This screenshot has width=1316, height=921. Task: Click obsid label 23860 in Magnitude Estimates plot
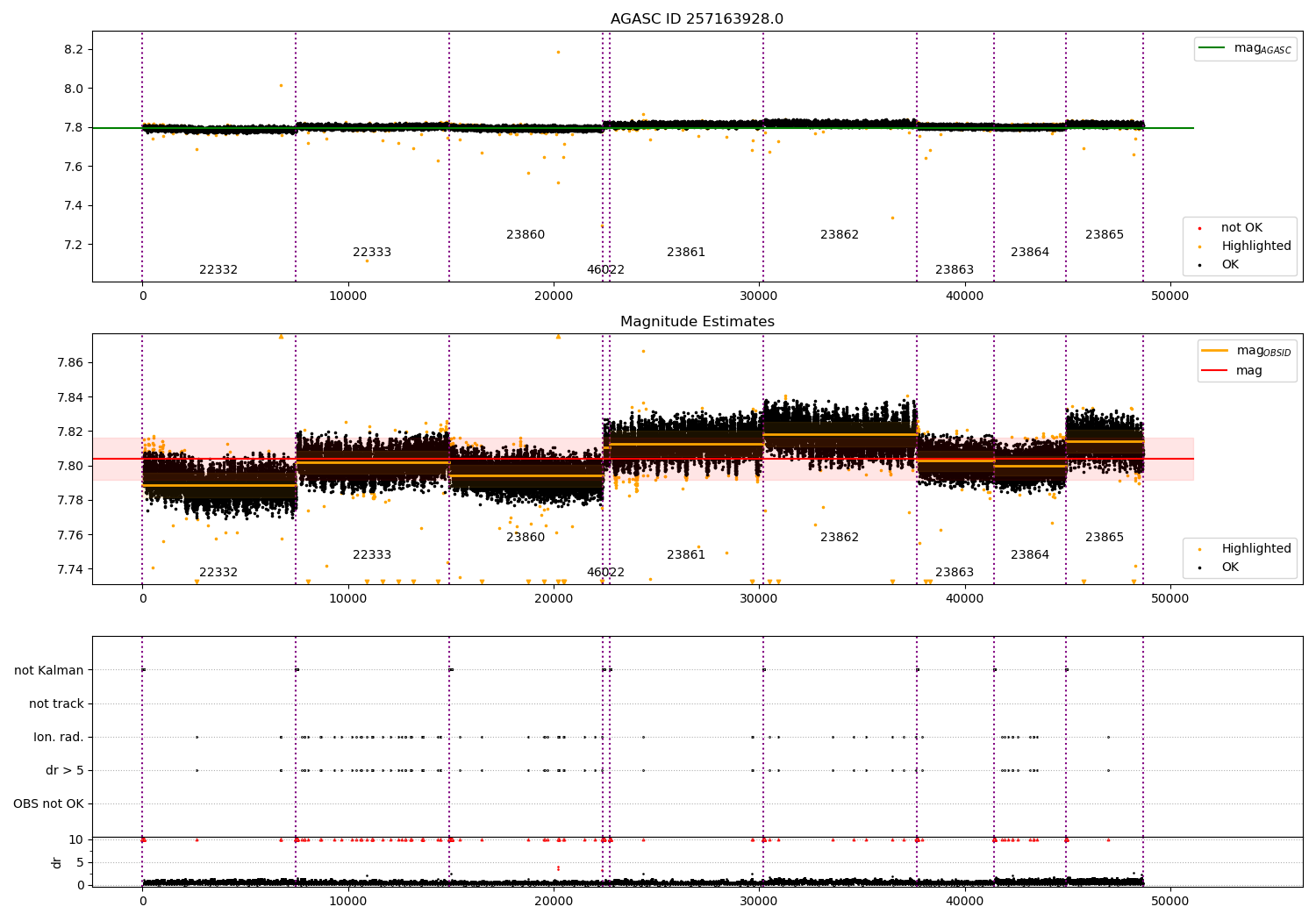[526, 538]
